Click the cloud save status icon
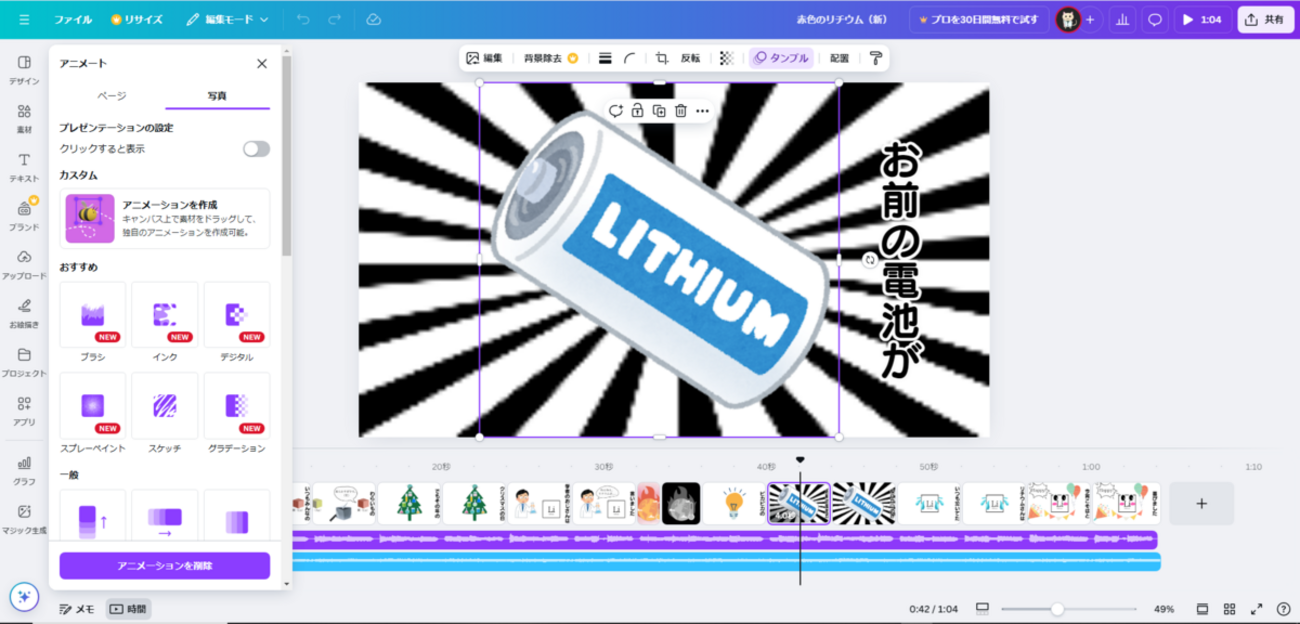 (x=373, y=19)
